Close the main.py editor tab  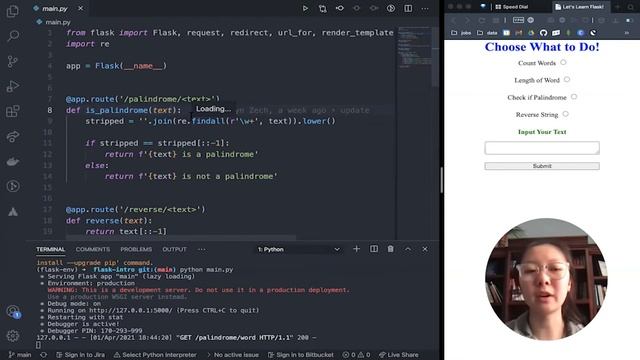click(80, 8)
